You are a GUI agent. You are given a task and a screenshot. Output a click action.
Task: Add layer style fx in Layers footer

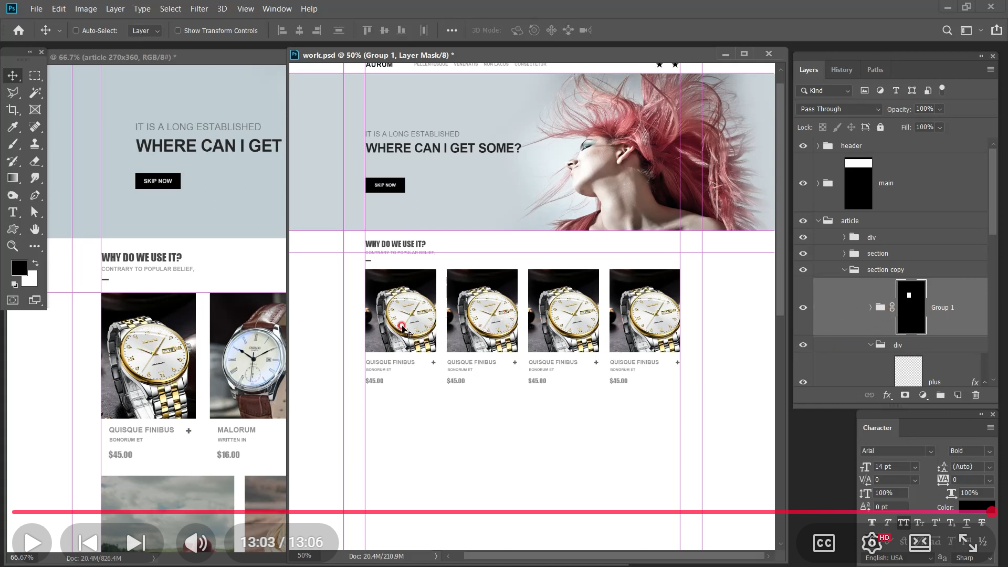[887, 395]
